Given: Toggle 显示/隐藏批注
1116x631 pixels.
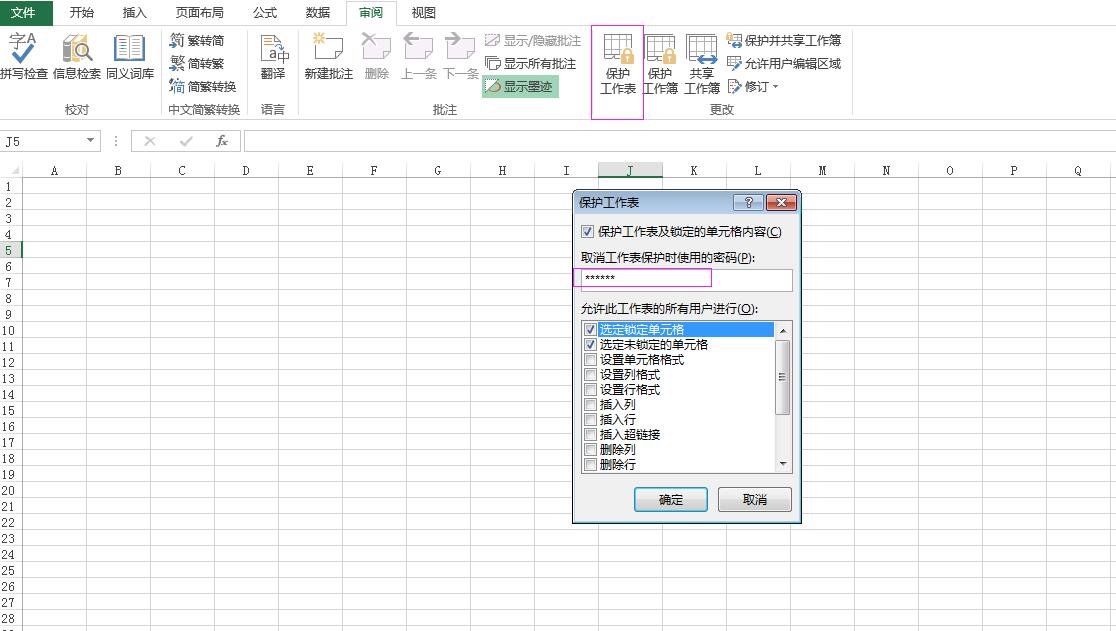Looking at the screenshot, I should tap(532, 41).
